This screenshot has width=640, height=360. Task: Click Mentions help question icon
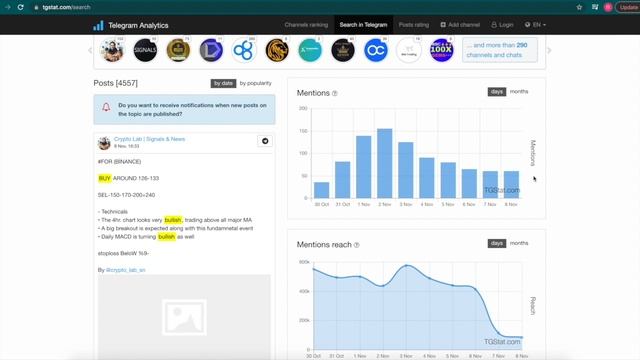click(335, 93)
